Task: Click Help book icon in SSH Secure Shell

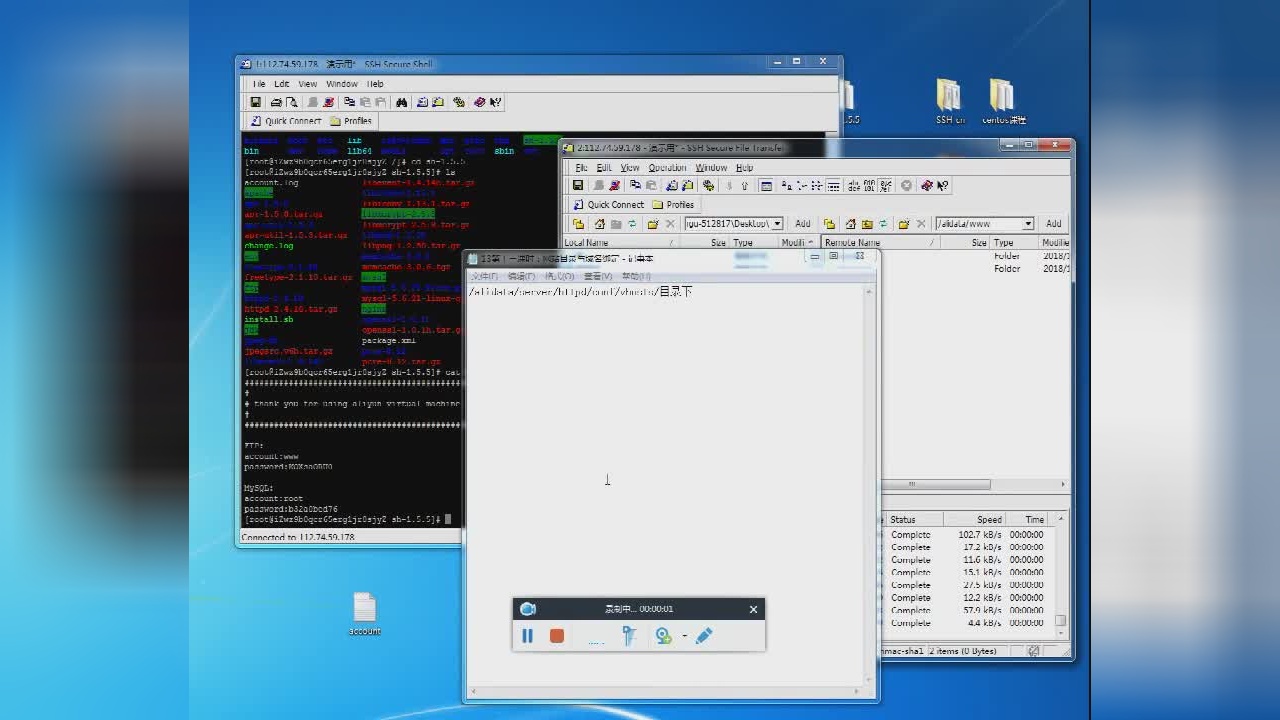Action: (480, 102)
